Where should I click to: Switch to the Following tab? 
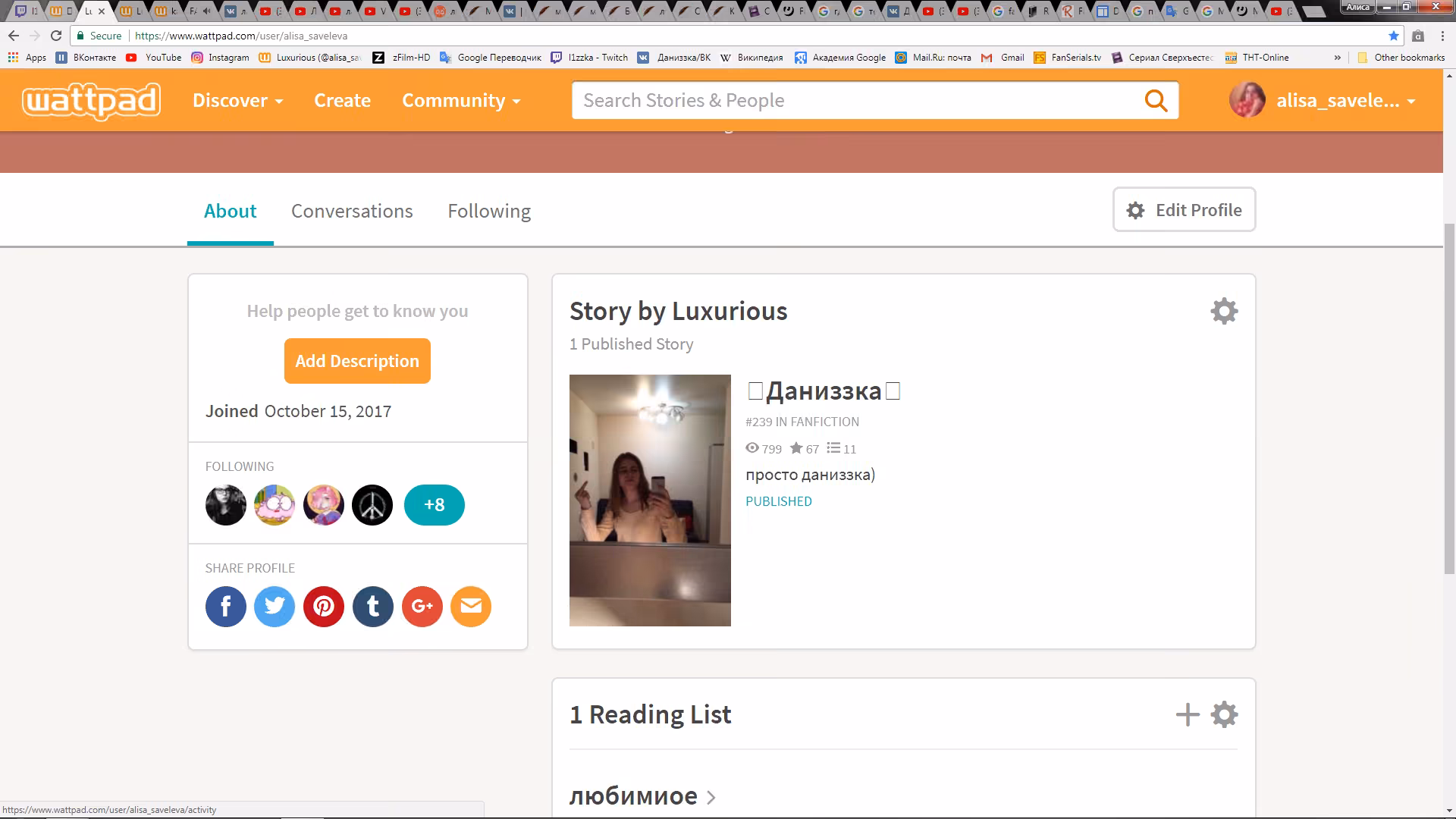point(489,211)
